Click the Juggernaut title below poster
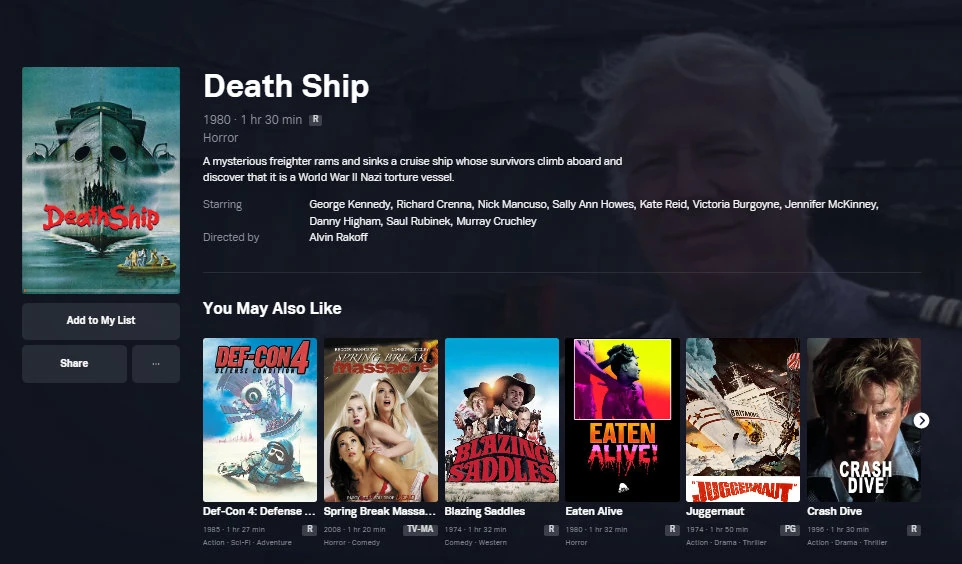 [x=715, y=511]
